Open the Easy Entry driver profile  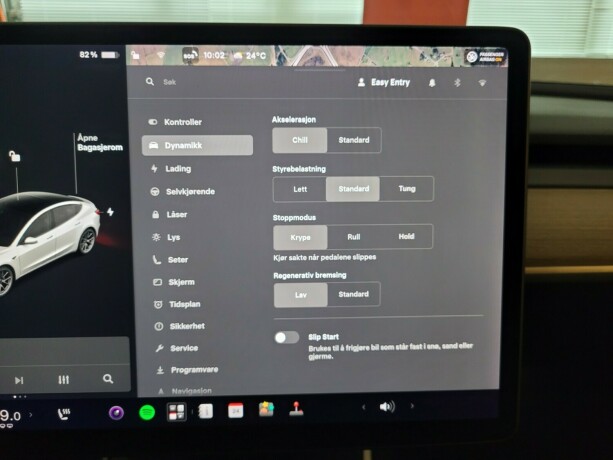tap(384, 82)
